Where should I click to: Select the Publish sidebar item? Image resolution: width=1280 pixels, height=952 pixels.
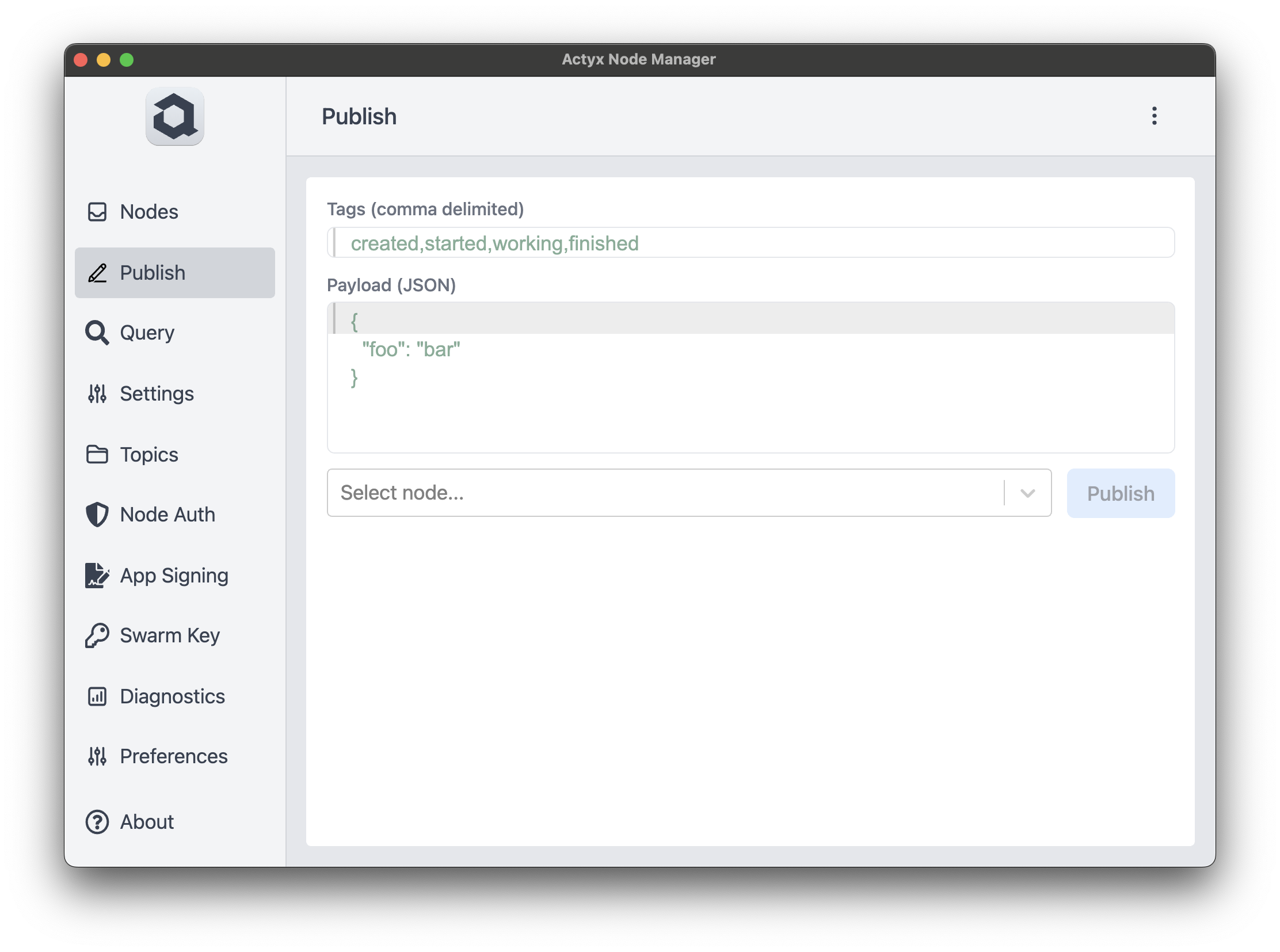(x=174, y=273)
